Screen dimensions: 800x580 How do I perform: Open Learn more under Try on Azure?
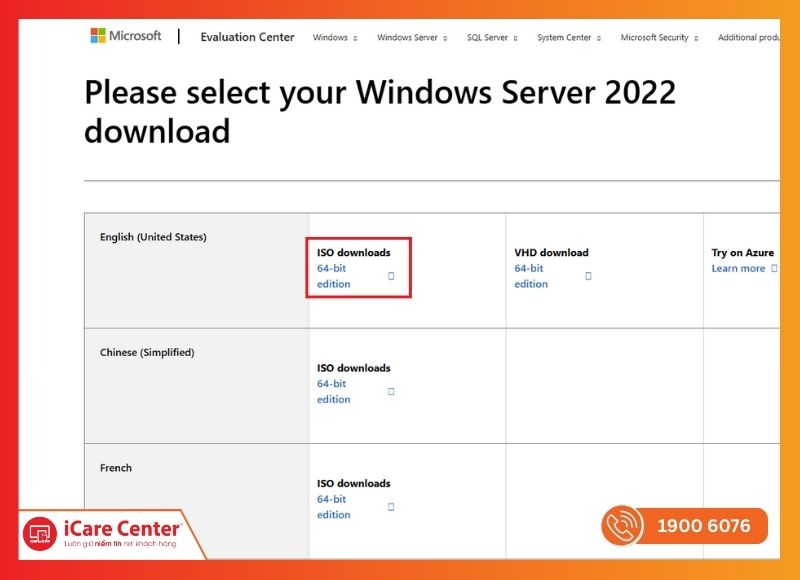click(738, 268)
